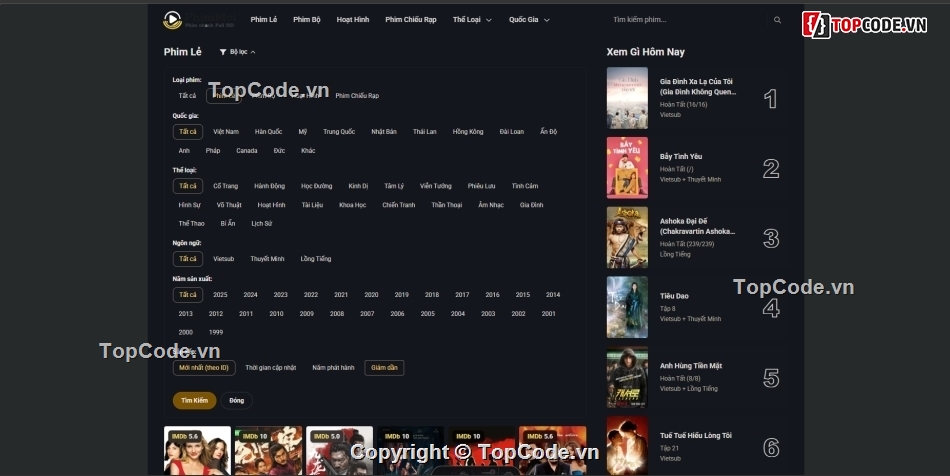950x476 pixels.
Task: Click the Tìm Kiếm button
Action: [194, 400]
